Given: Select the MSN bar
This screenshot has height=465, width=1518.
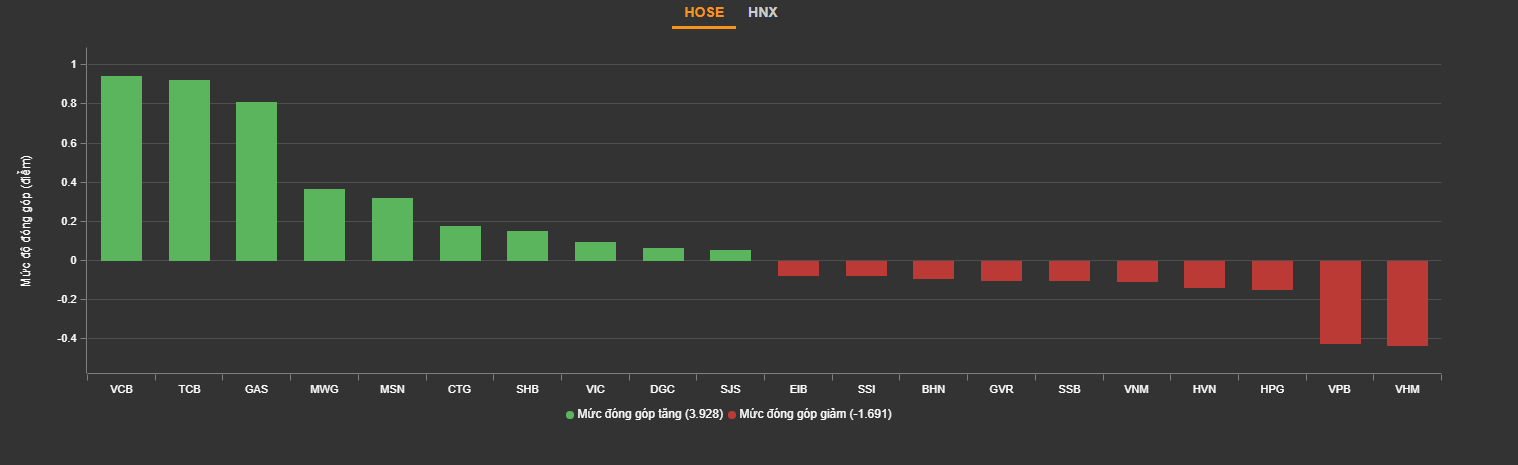Looking at the screenshot, I should click(x=392, y=229).
